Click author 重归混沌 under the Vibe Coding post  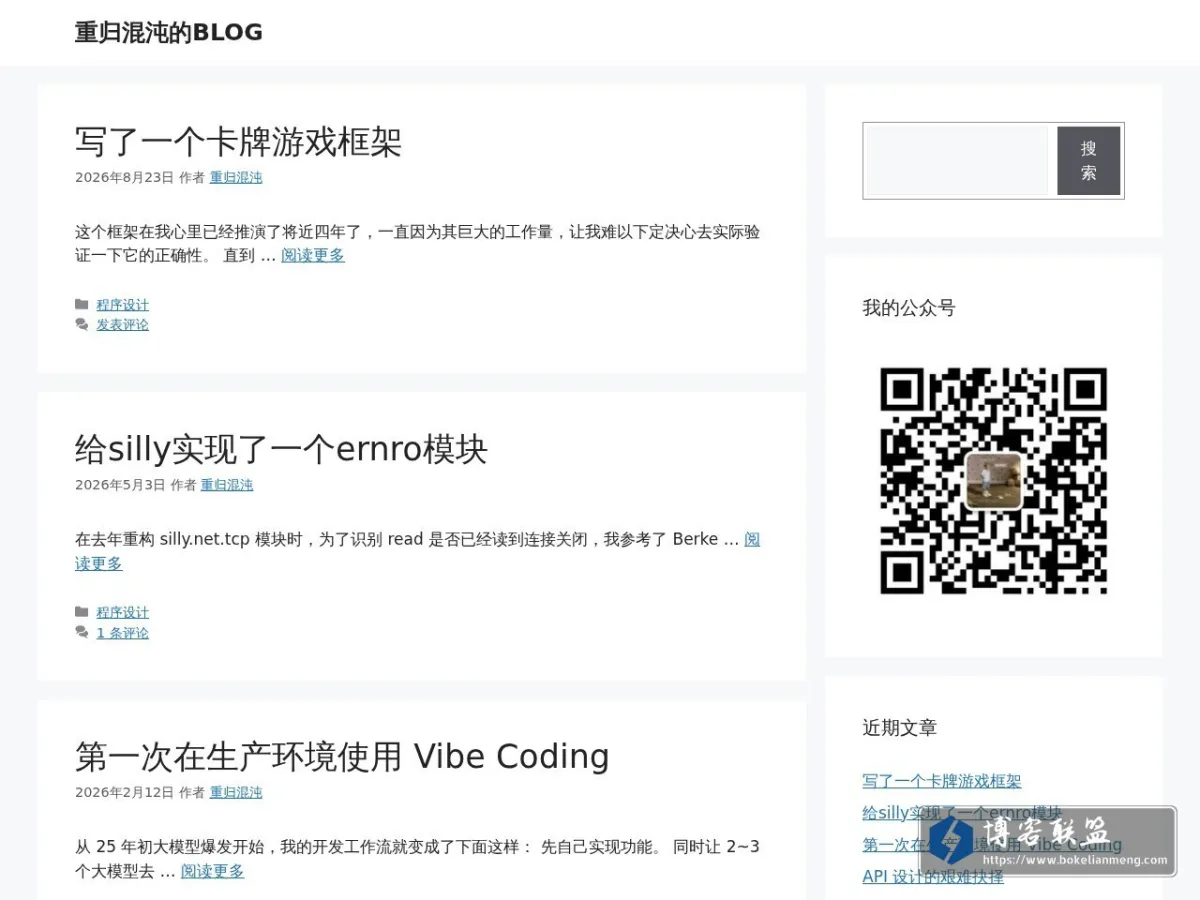[x=236, y=792]
